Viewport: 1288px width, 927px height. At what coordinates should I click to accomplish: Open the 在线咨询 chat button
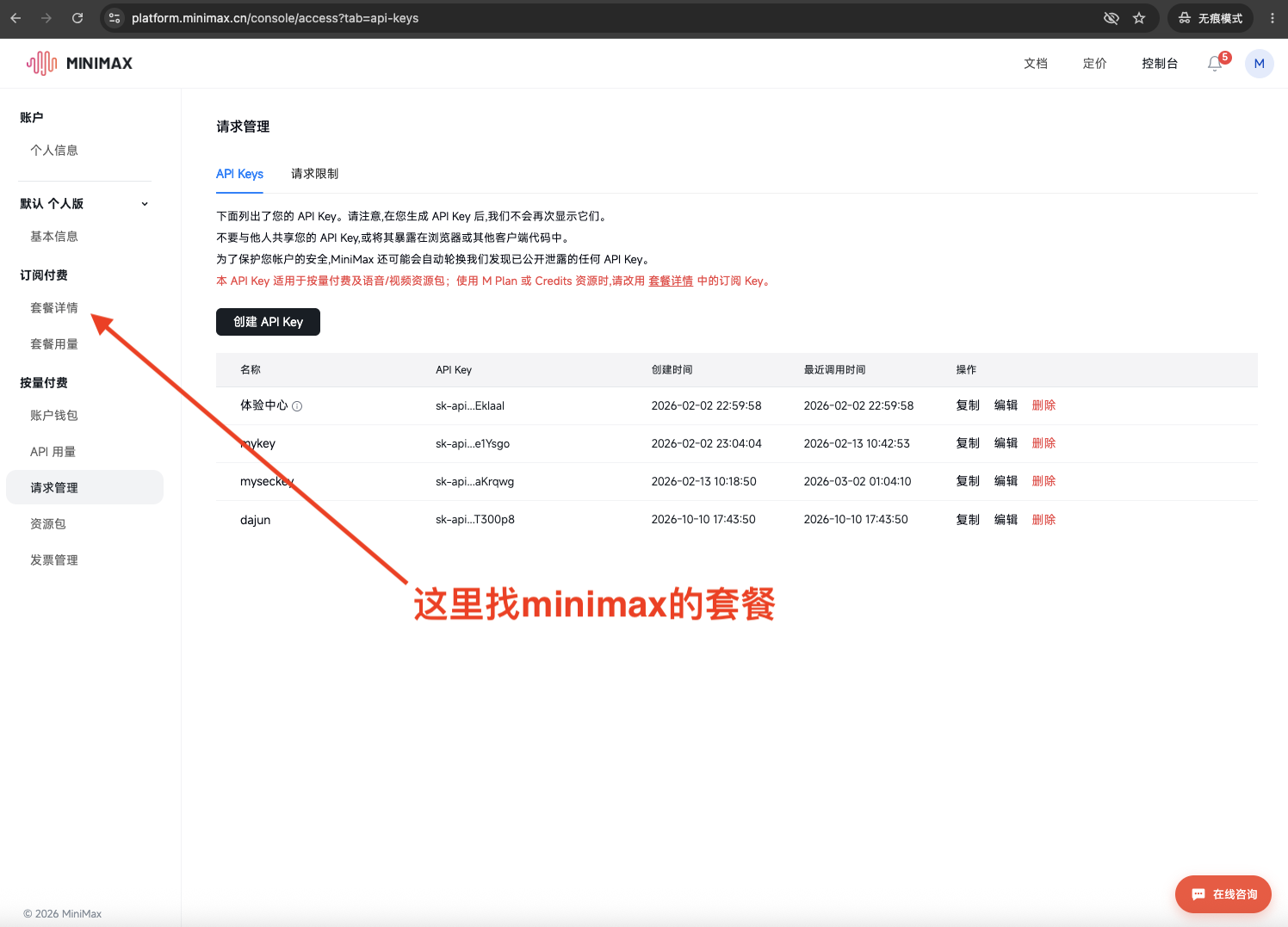click(1223, 894)
